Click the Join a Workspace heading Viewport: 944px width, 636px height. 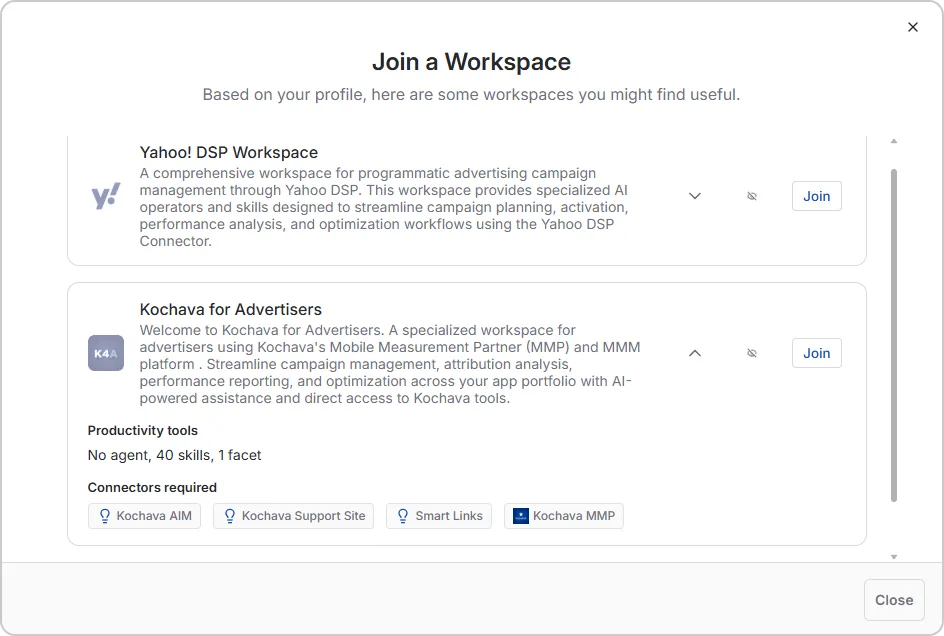click(x=471, y=62)
